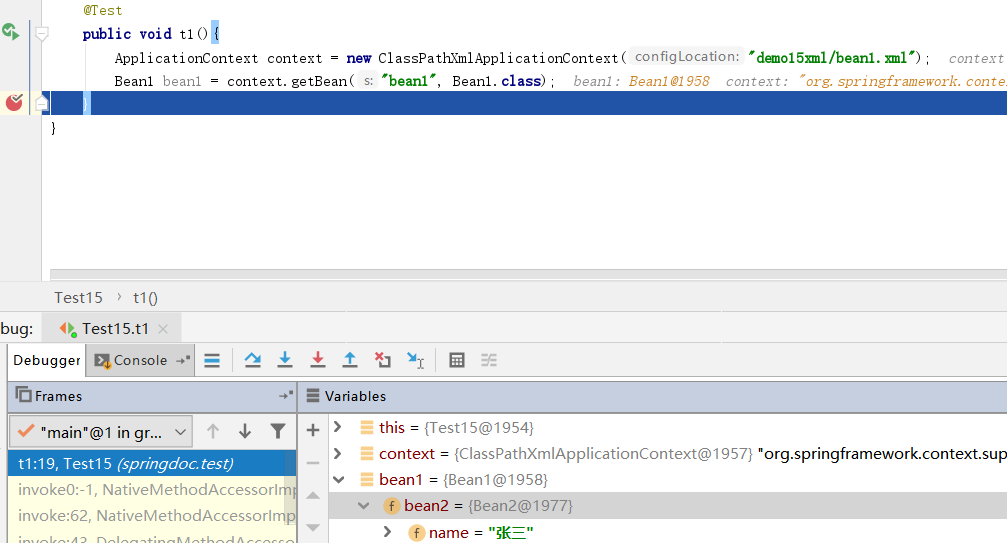Image resolution: width=1007 pixels, height=543 pixels.
Task: Click the ClassPathXmlApplicationContext constructor name
Action: 498,58
